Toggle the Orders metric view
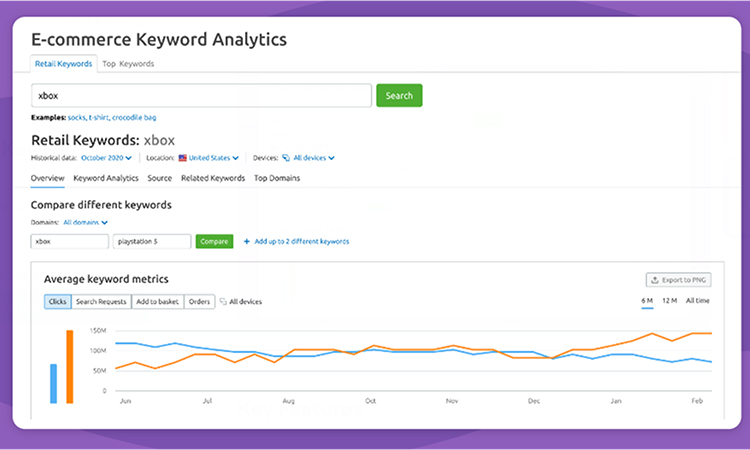Viewport: 750px width, 450px height. (200, 301)
